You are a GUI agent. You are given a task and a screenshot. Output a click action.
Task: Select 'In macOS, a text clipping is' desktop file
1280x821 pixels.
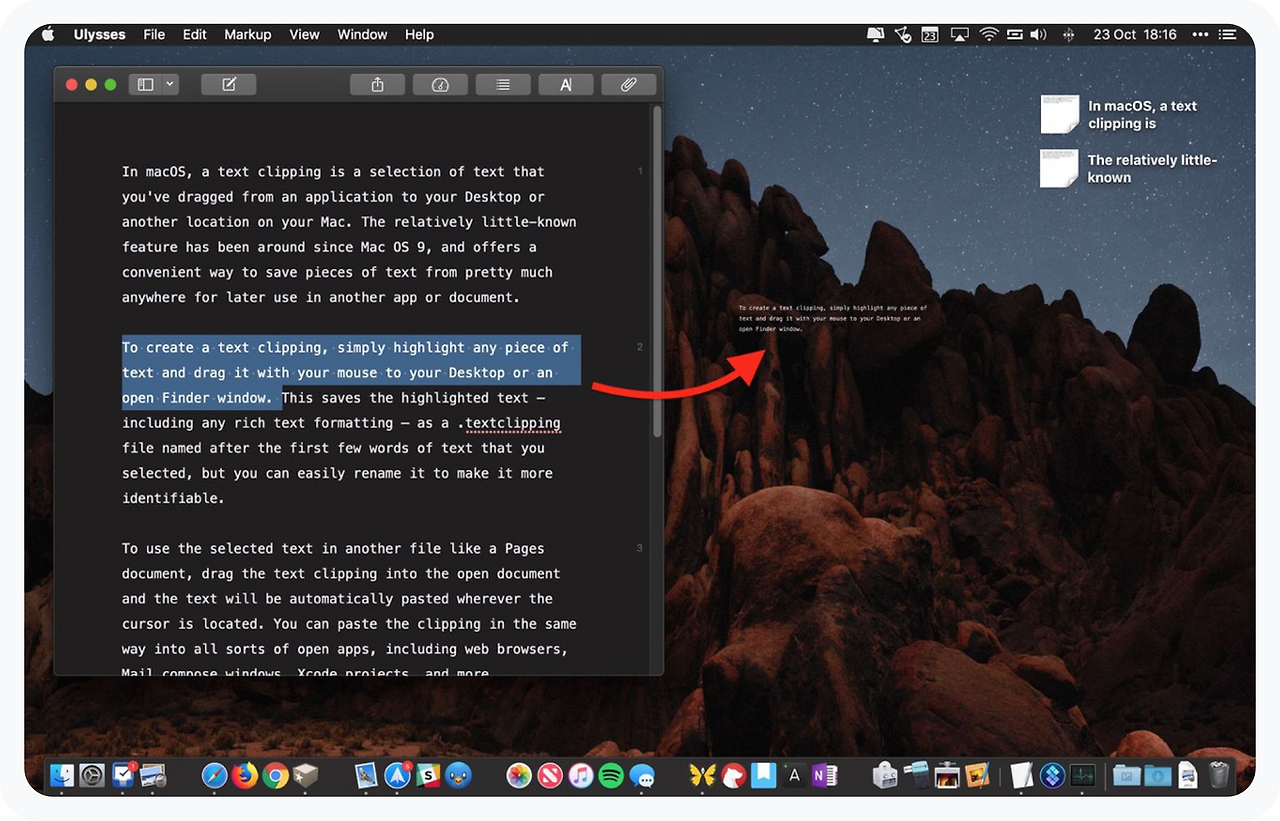coord(1119,114)
